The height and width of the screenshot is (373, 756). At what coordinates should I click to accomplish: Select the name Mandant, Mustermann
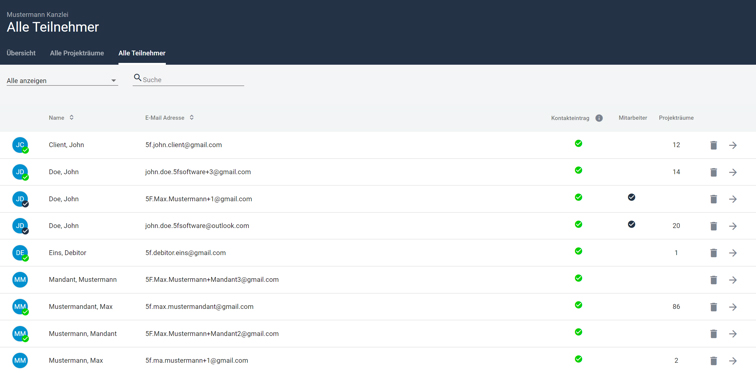tap(83, 280)
